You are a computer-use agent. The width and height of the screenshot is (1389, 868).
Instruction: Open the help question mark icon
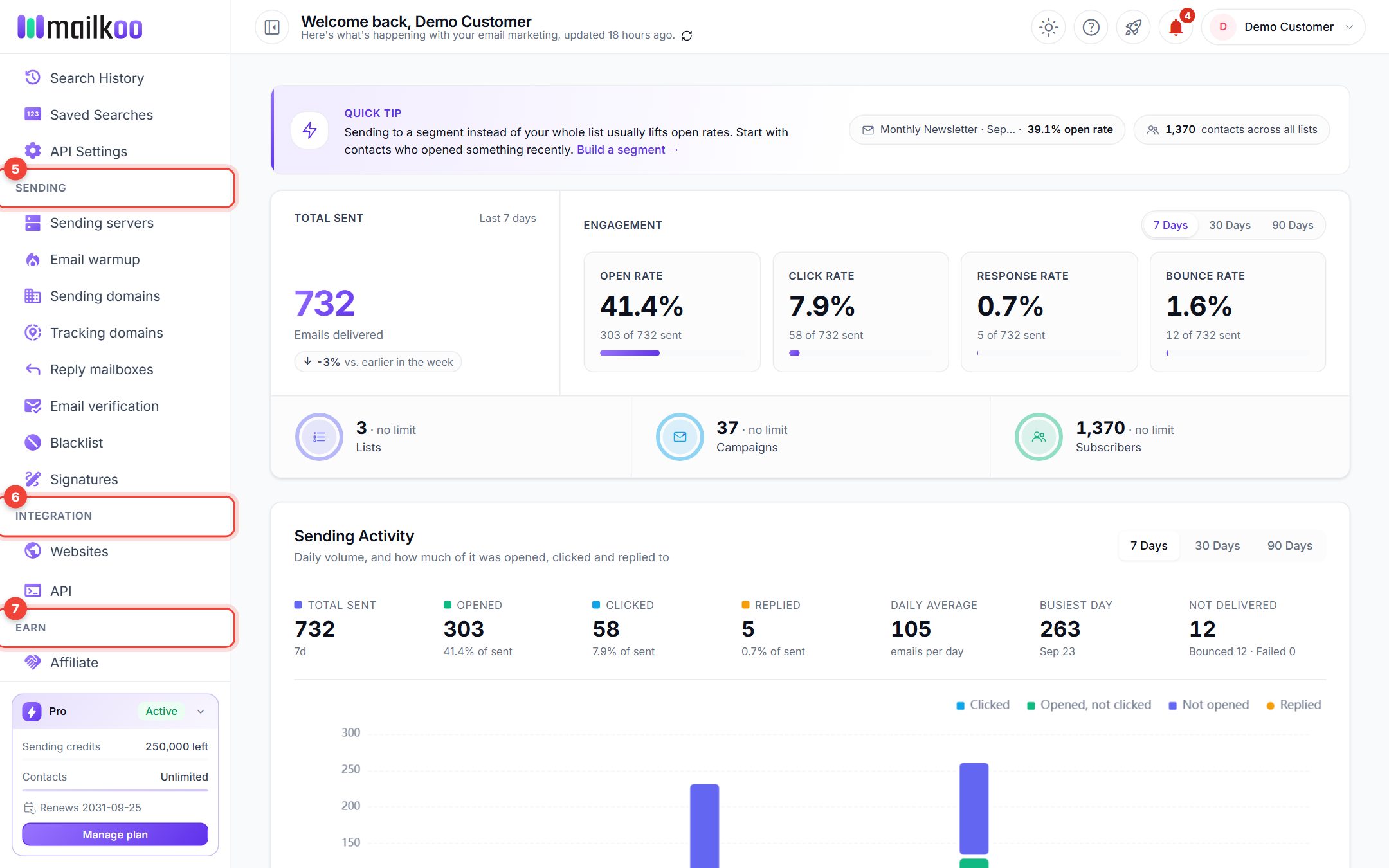(x=1091, y=27)
